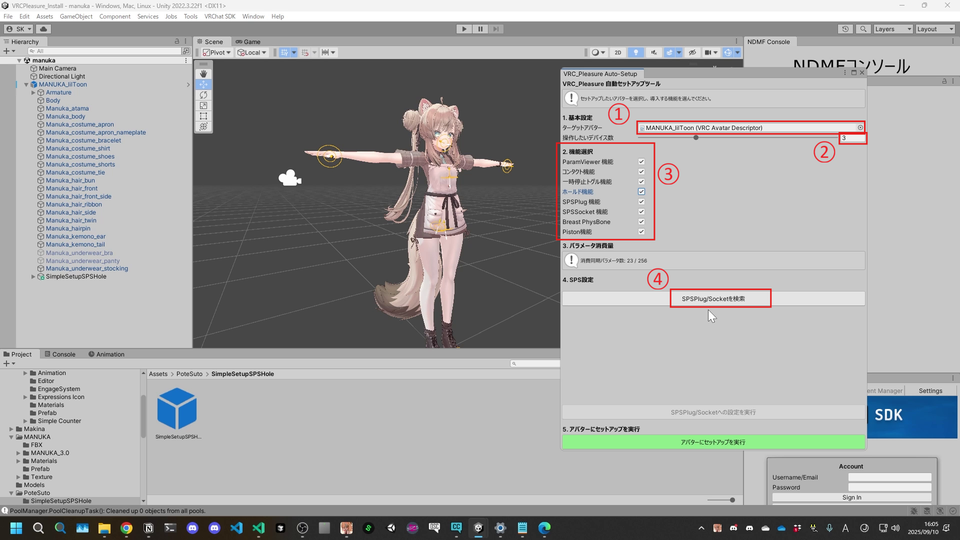Open the Undo History icon
The height and width of the screenshot is (540, 960).
(846, 29)
